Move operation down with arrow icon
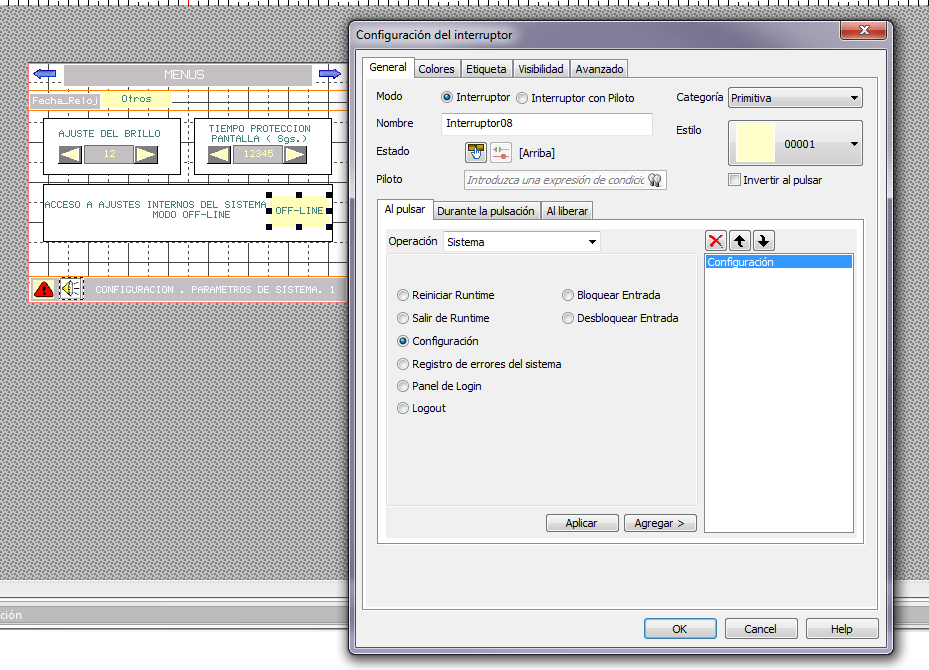 pos(764,241)
